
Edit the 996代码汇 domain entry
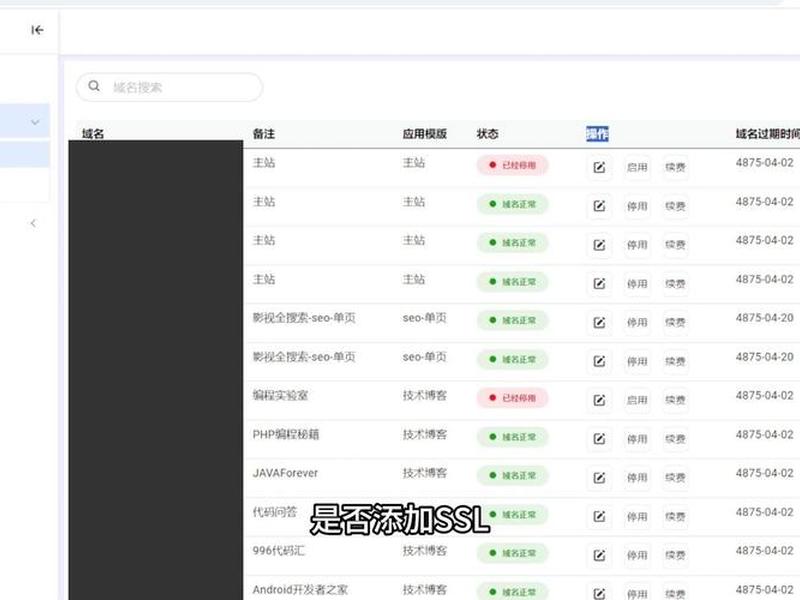tap(599, 555)
